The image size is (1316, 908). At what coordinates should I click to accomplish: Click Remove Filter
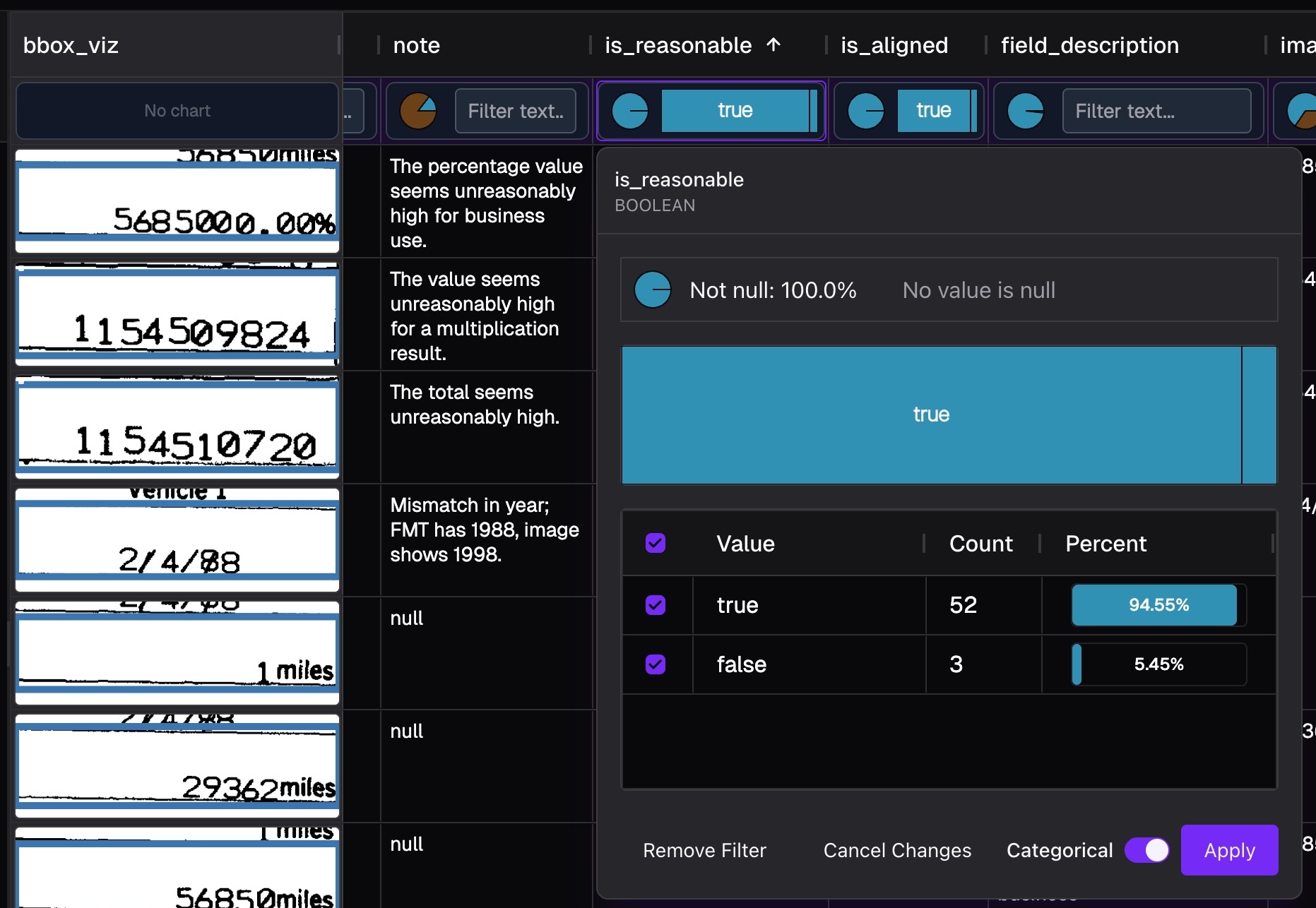coord(704,850)
